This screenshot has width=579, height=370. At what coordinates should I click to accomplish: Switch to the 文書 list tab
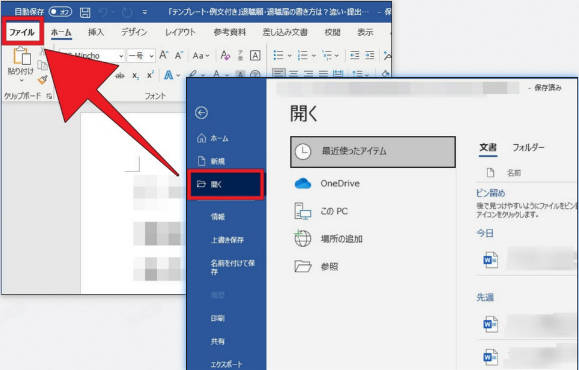click(x=488, y=148)
